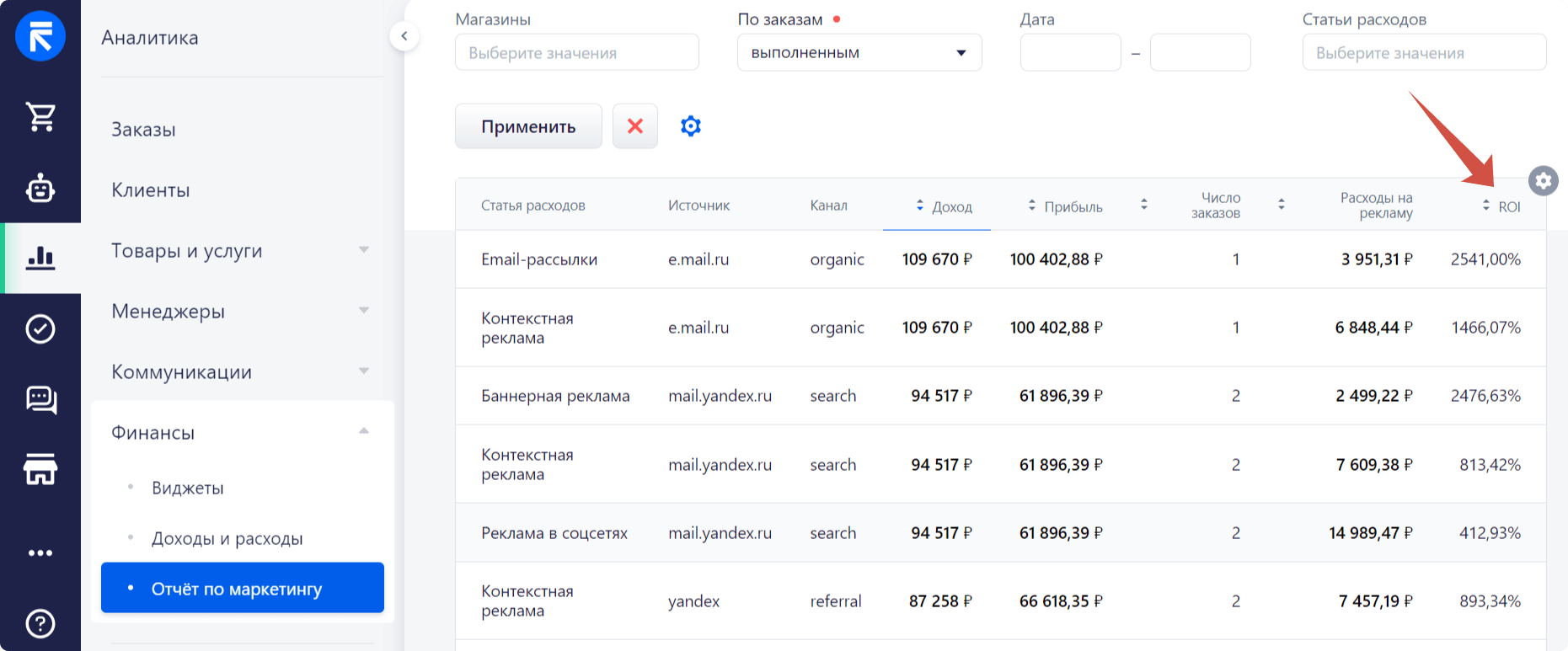
Task: Click the three-dots more sidebar icon
Action: pos(40,553)
